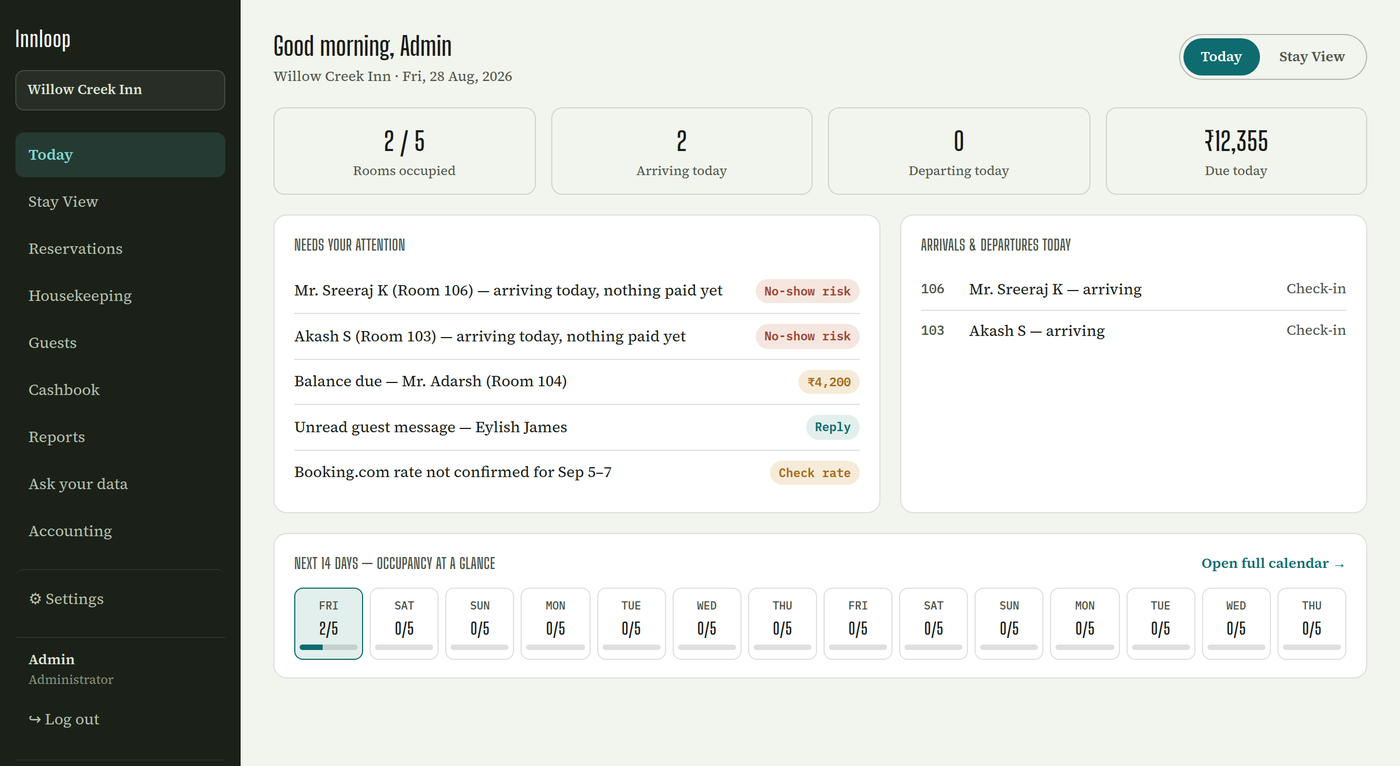1400x766 pixels.
Task: Open the full calendar link
Action: click(x=1273, y=564)
